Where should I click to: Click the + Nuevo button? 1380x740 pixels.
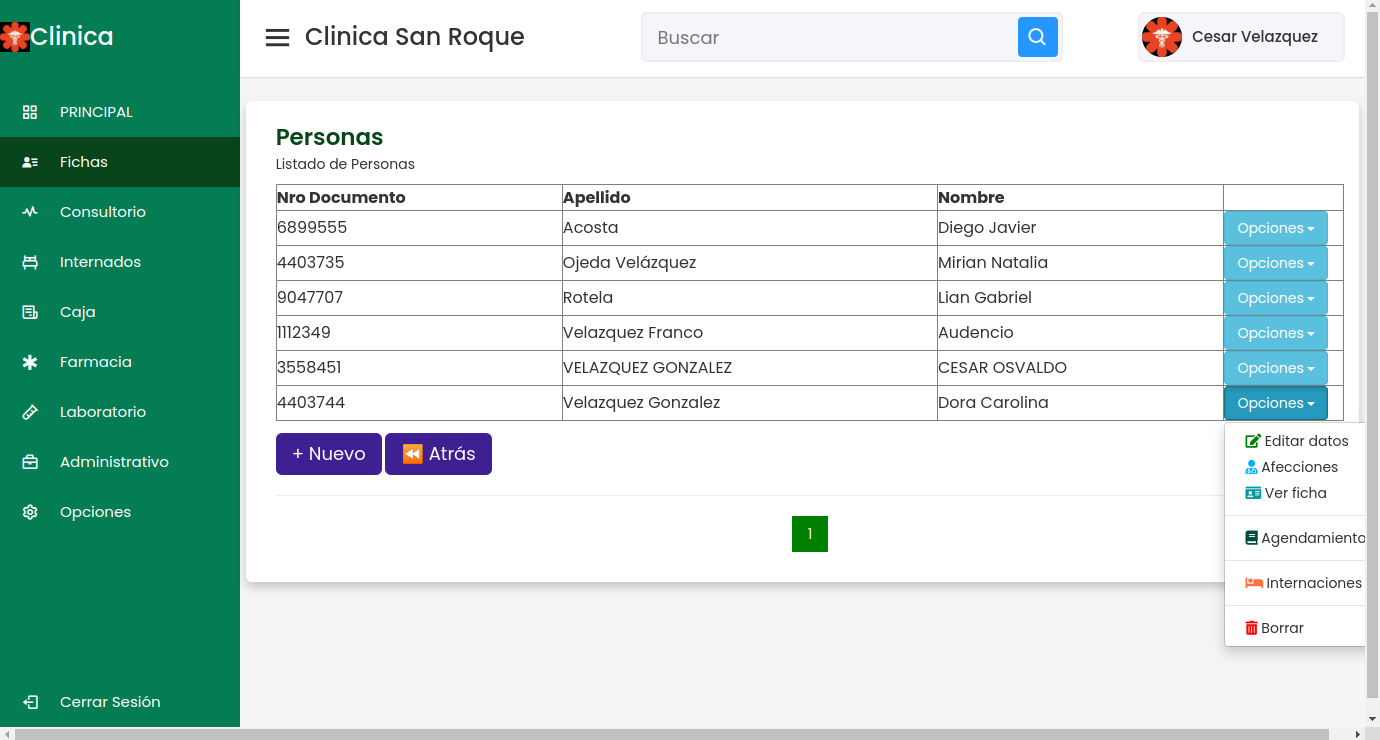tap(329, 454)
